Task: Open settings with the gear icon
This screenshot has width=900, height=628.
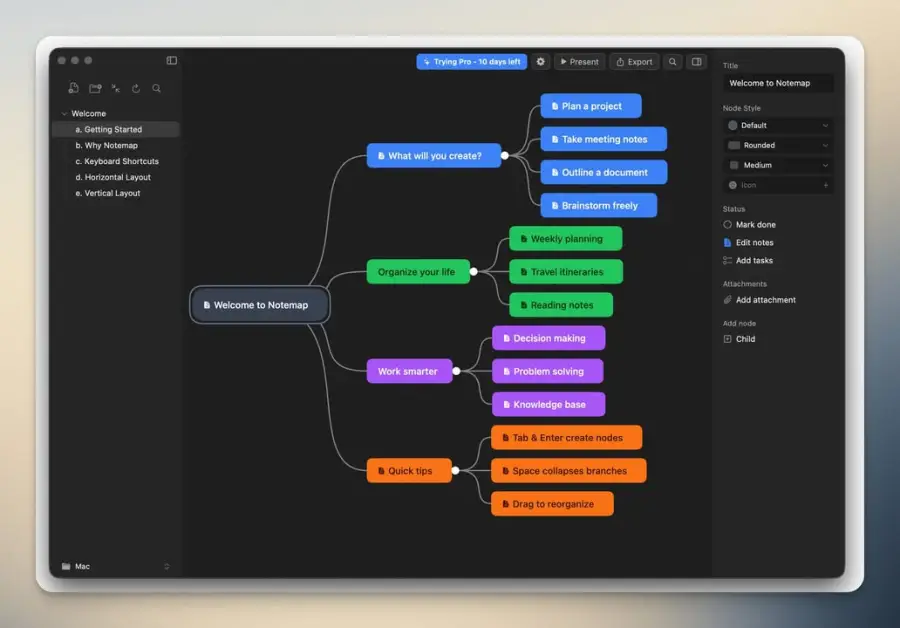Action: (x=540, y=61)
